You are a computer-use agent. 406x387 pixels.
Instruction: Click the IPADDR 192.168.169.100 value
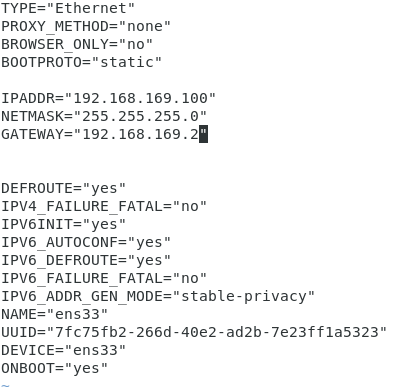pyautogui.click(x=140, y=98)
